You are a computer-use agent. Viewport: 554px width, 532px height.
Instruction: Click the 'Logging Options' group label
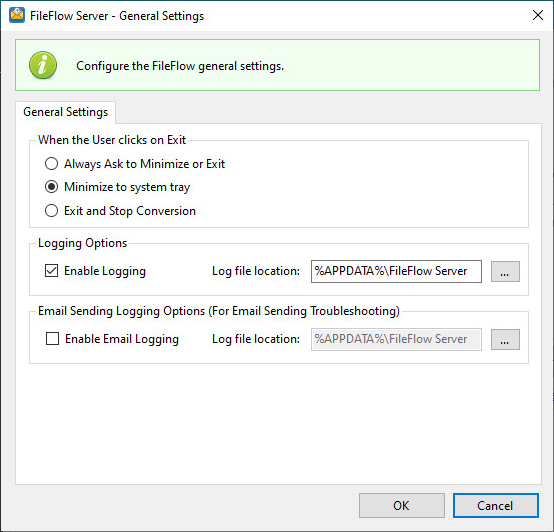(x=83, y=243)
